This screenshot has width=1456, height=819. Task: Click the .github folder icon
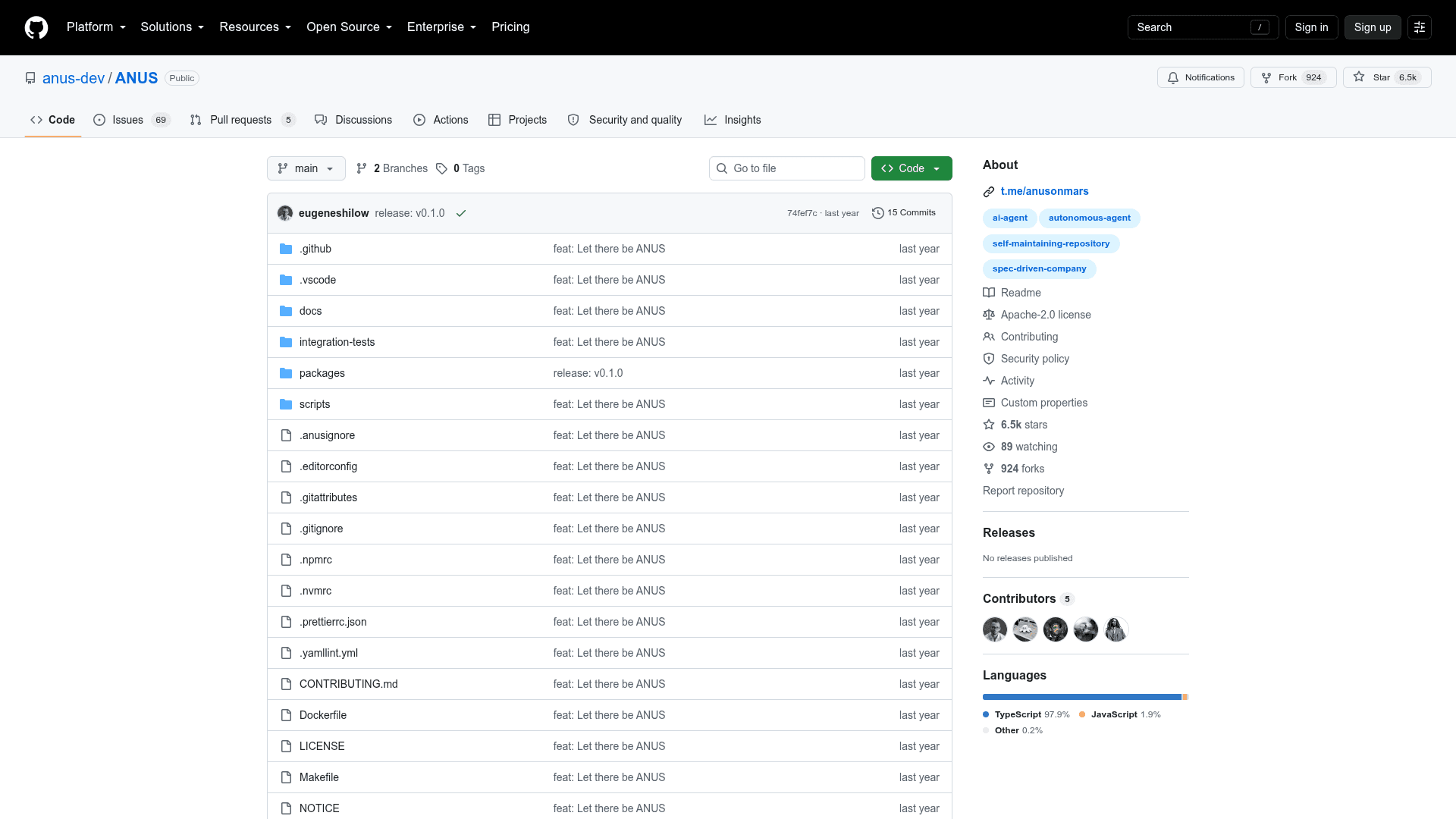[x=286, y=249]
